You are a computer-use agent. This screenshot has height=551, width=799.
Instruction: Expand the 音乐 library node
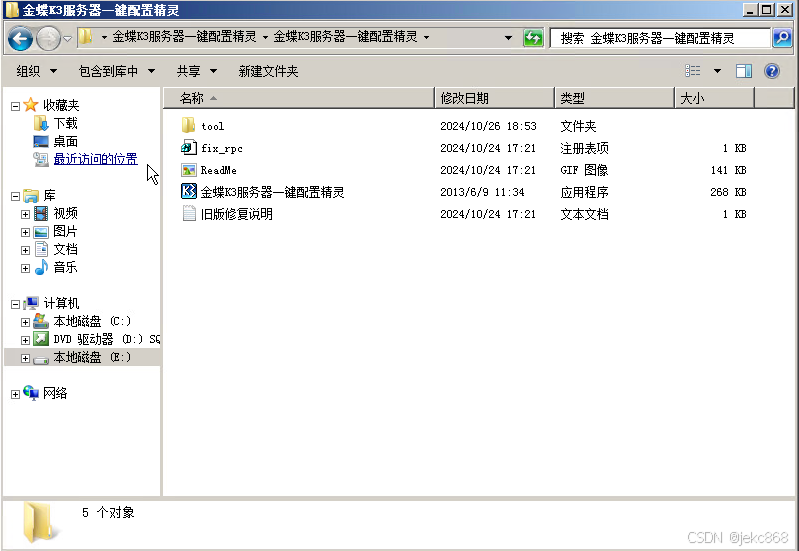[25, 268]
